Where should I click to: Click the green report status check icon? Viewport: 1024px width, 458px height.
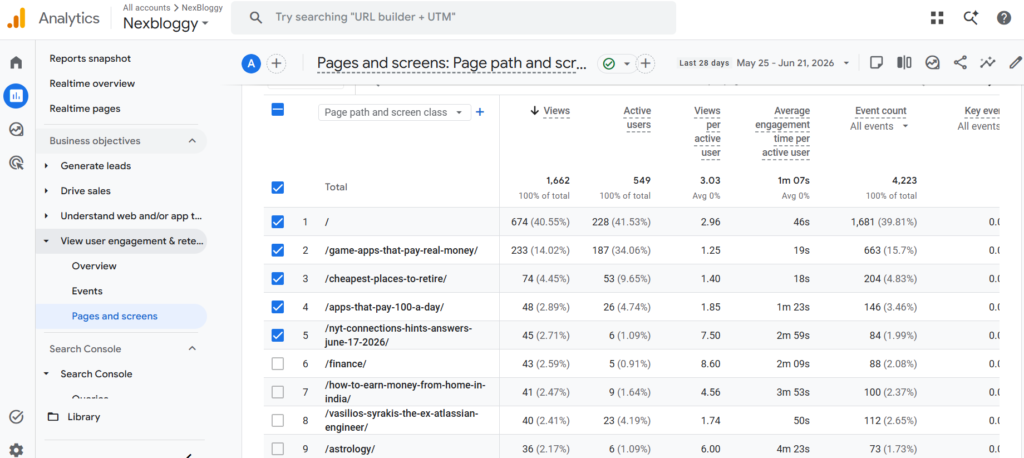tap(609, 63)
